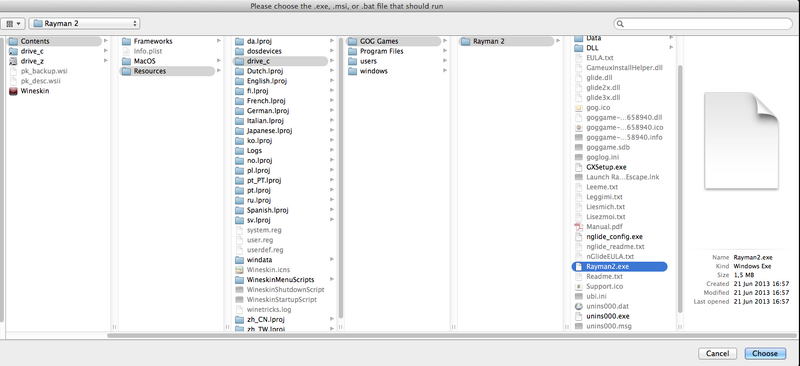Viewport: 800px width, 366px height.
Task: Click the Wineskin app icon
Action: point(13,91)
